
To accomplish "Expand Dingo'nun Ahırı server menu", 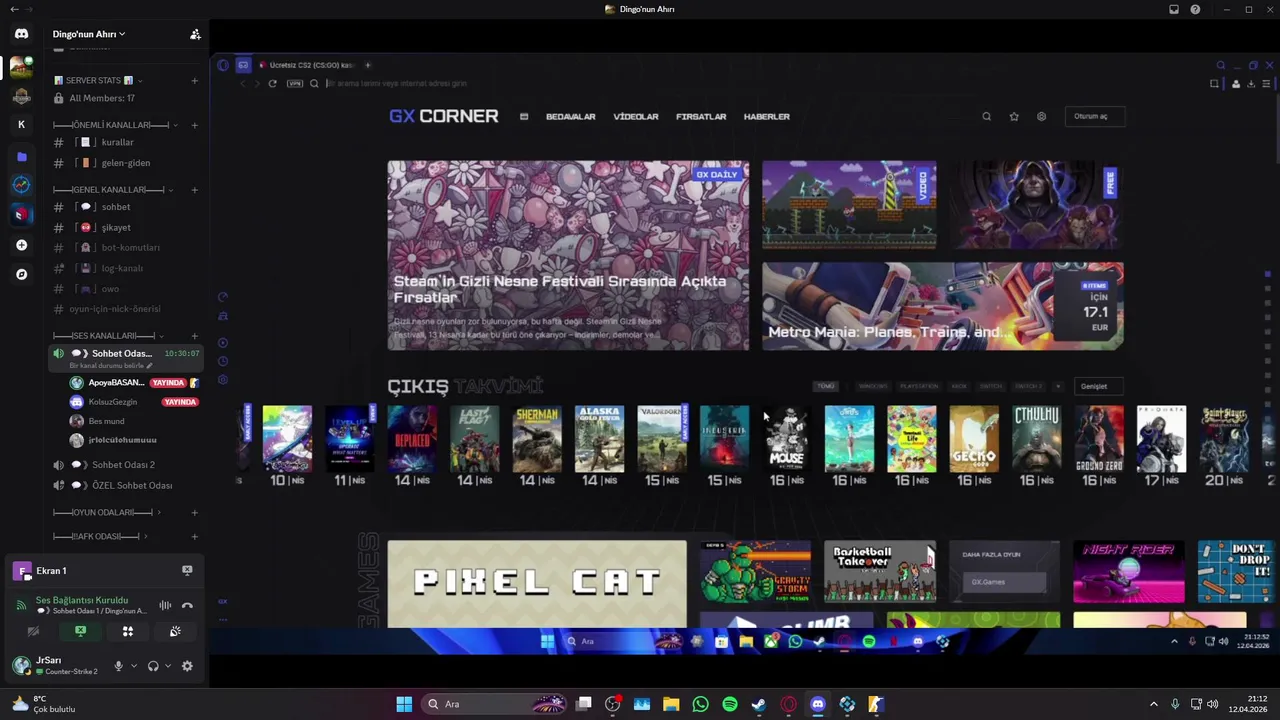I will [89, 34].
